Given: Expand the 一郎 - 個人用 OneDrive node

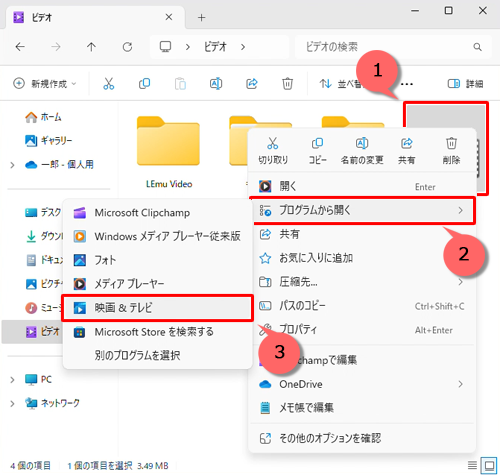Looking at the screenshot, I should [12, 165].
